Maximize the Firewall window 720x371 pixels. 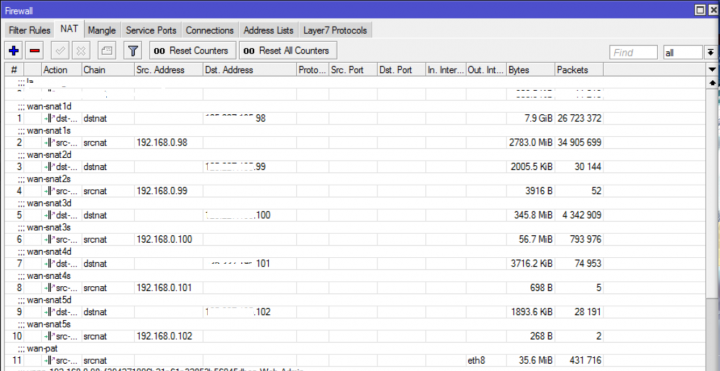point(700,10)
